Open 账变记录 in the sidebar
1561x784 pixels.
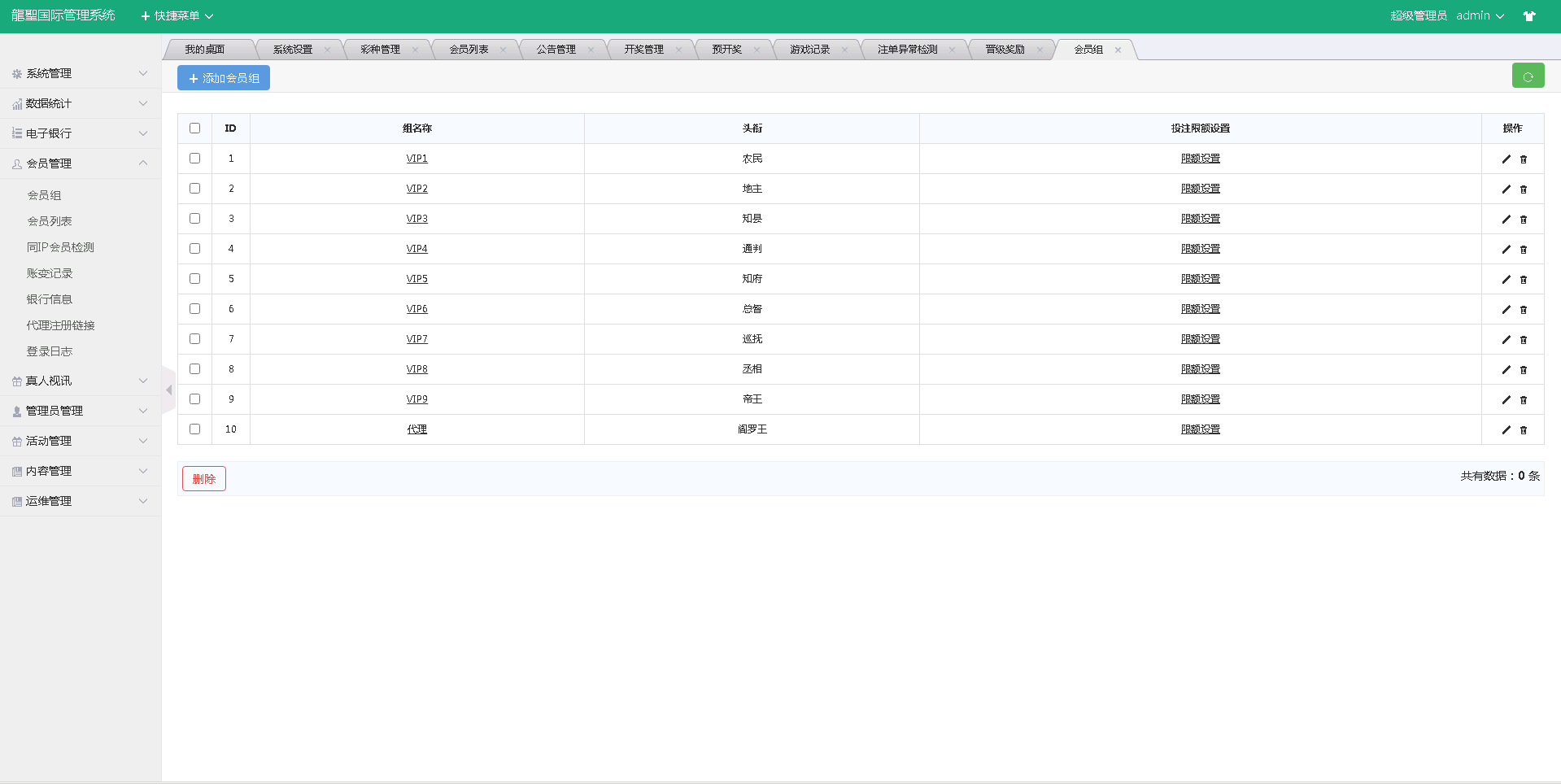(x=50, y=273)
